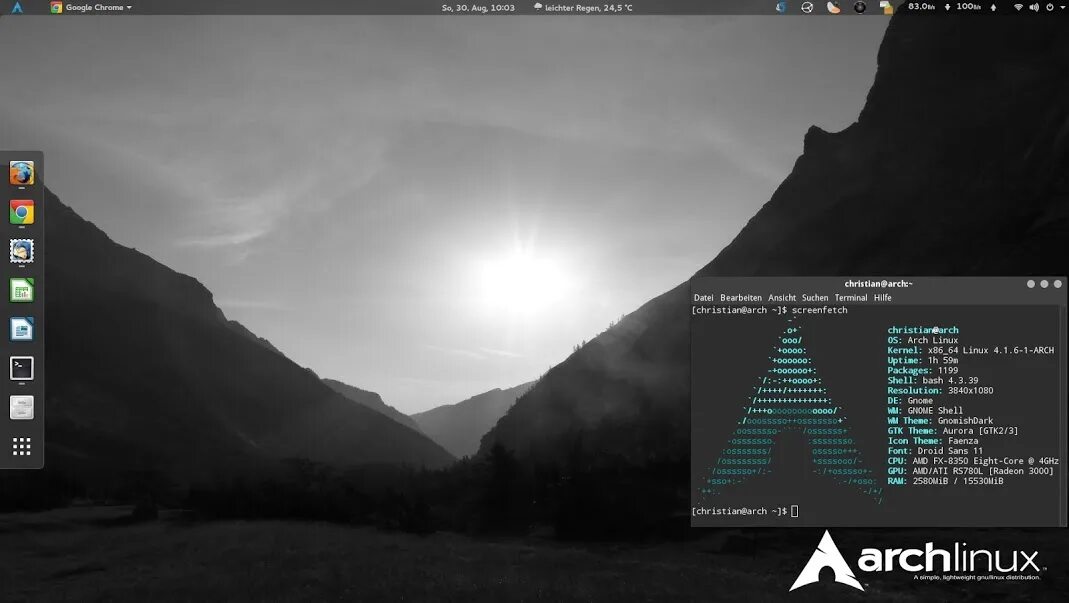Click the 'Font: Droid Sans 11' line
Image resolution: width=1069 pixels, height=603 pixels.
click(x=935, y=451)
